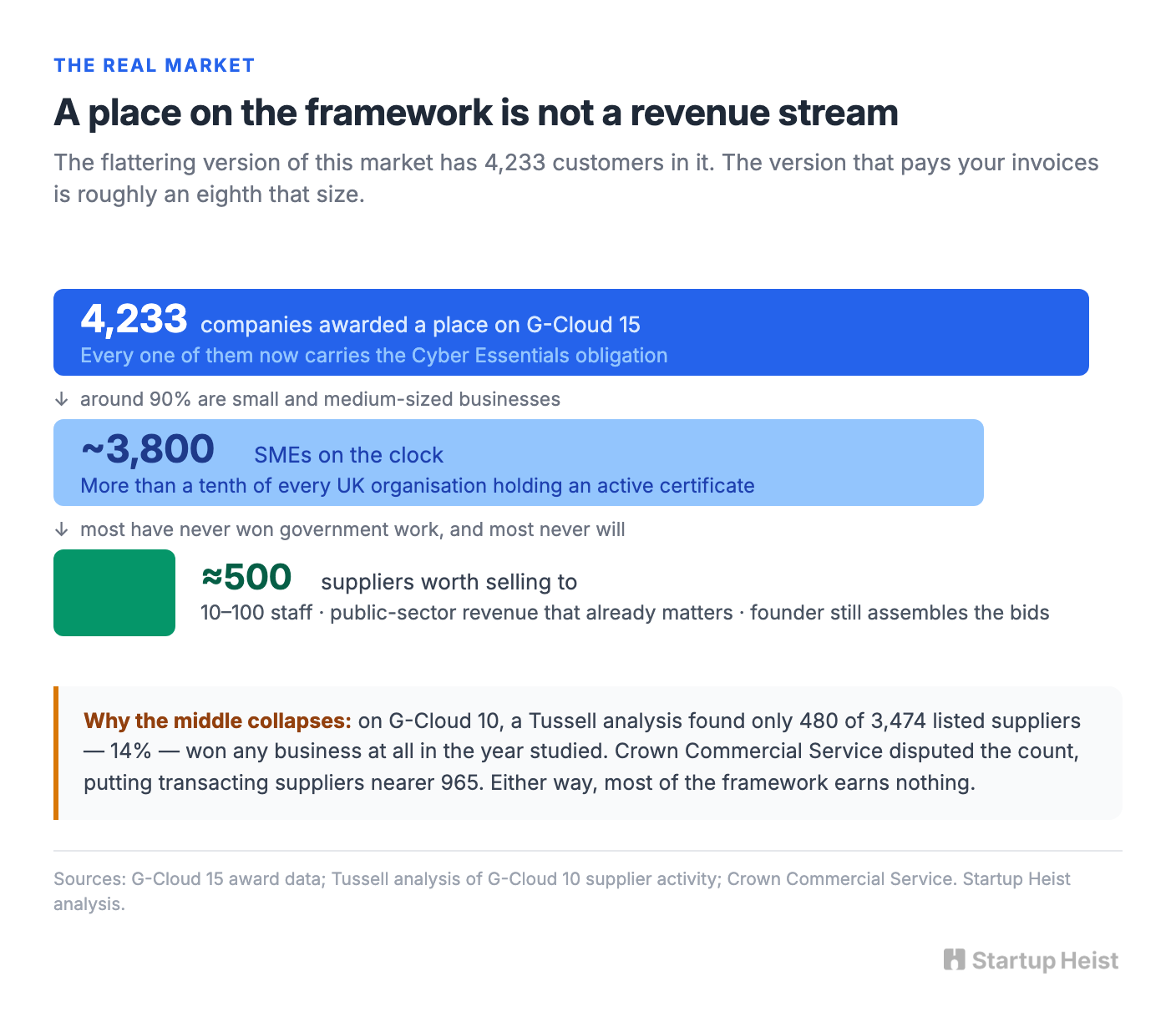Click the '~3,800' figure in the light blue bar
Image resolution: width=1176 pixels, height=1032 pixels.
148,449
